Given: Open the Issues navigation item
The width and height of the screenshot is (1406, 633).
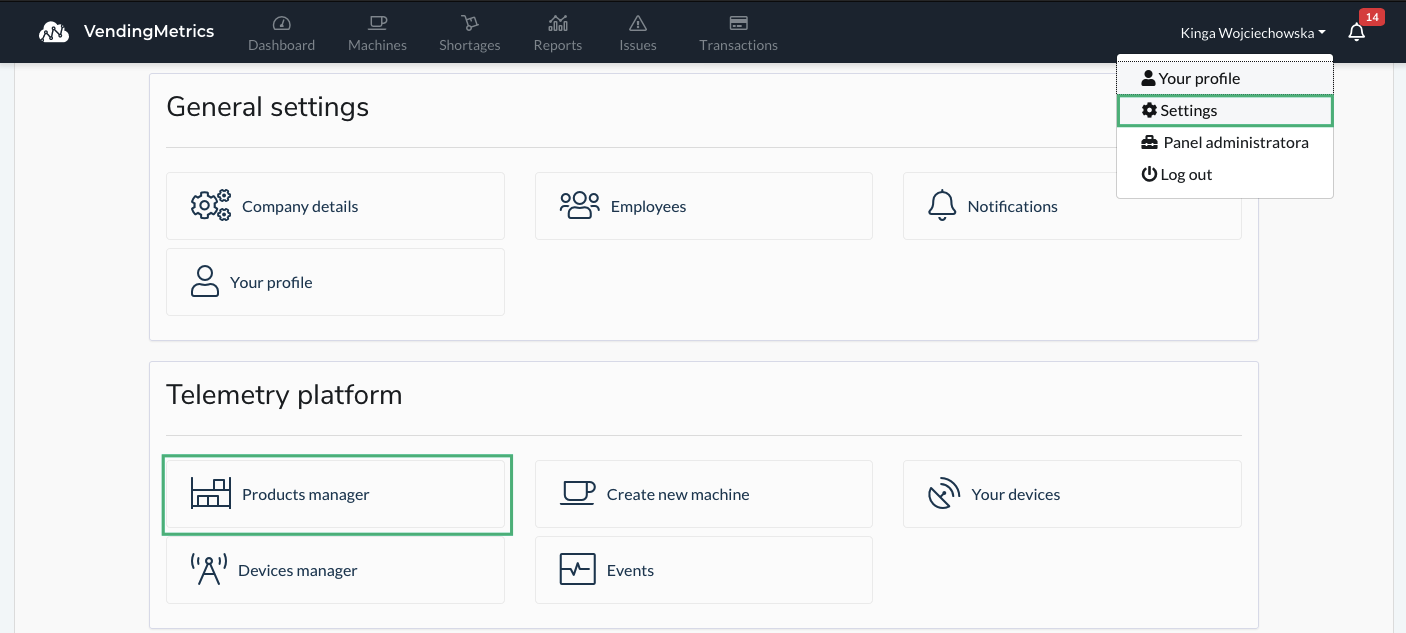Looking at the screenshot, I should pos(638,32).
